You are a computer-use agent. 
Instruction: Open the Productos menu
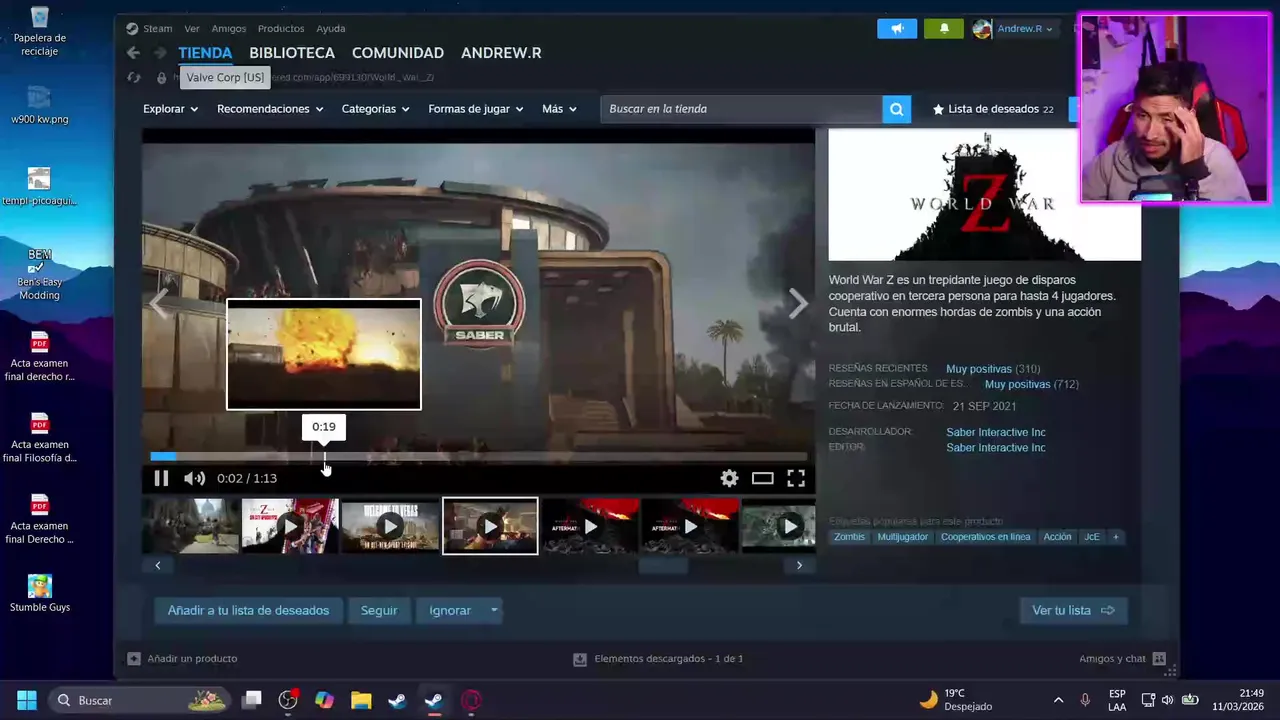pos(281,28)
